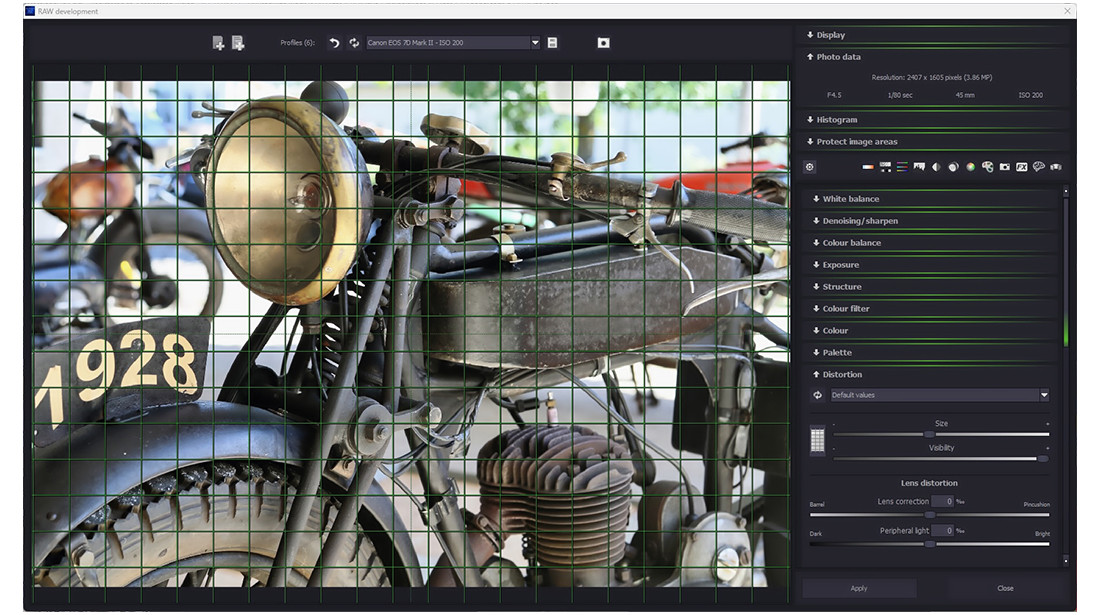Click the save profile disk icon
This screenshot has height=615, width=1100.
[553, 43]
